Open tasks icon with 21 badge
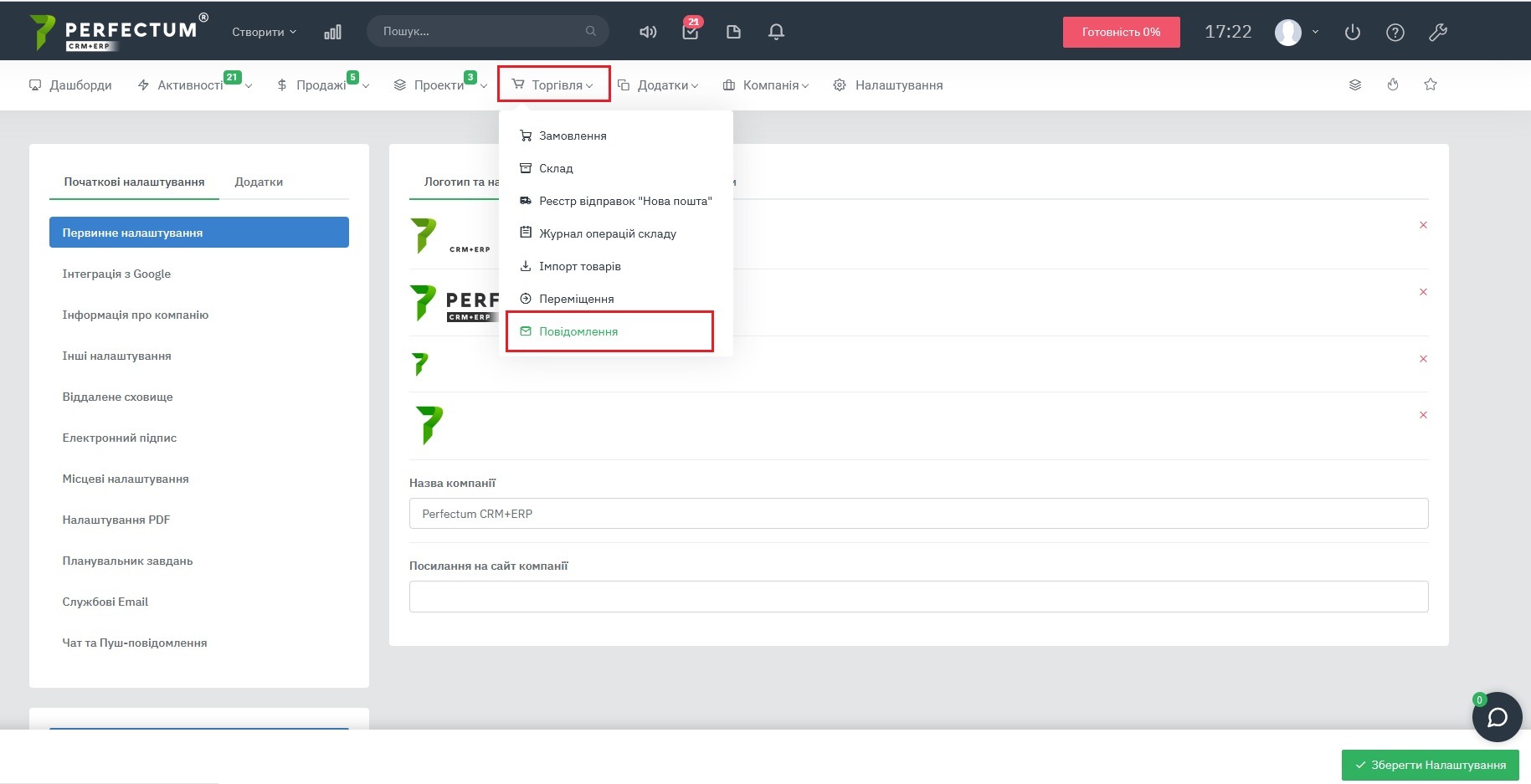This screenshot has width=1531, height=784. pyautogui.click(x=690, y=32)
